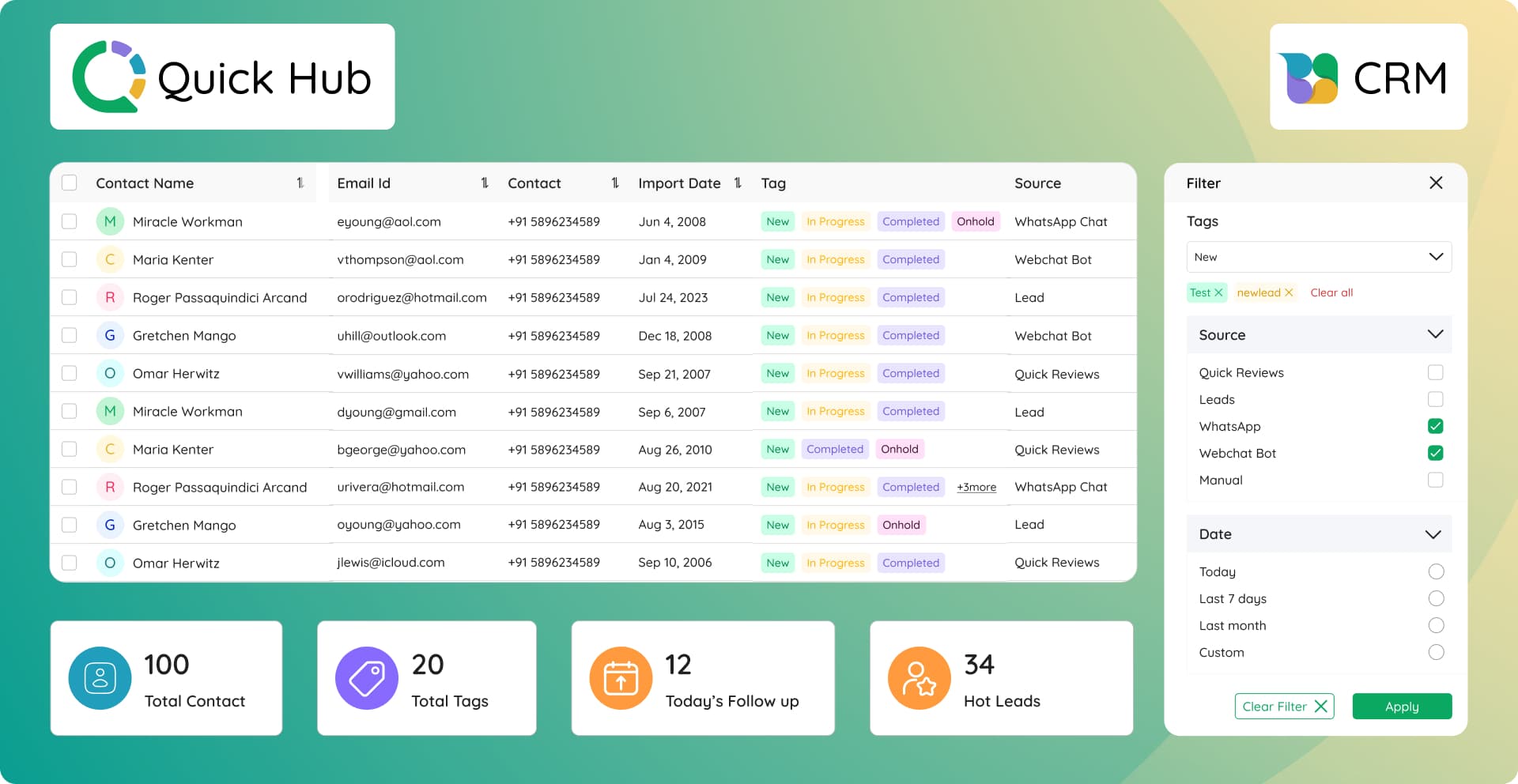Collapse the Date filter section
The width and height of the screenshot is (1518, 784).
(x=1434, y=533)
